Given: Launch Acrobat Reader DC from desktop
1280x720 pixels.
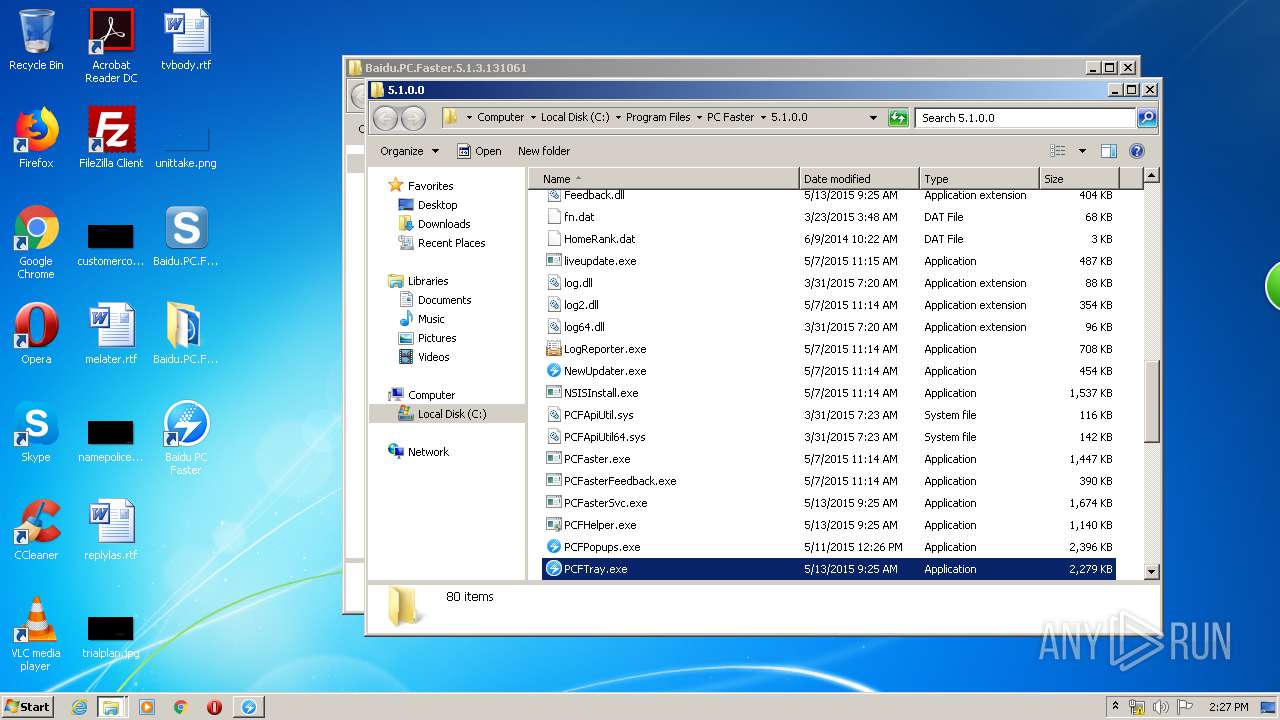Looking at the screenshot, I should coord(111,45).
